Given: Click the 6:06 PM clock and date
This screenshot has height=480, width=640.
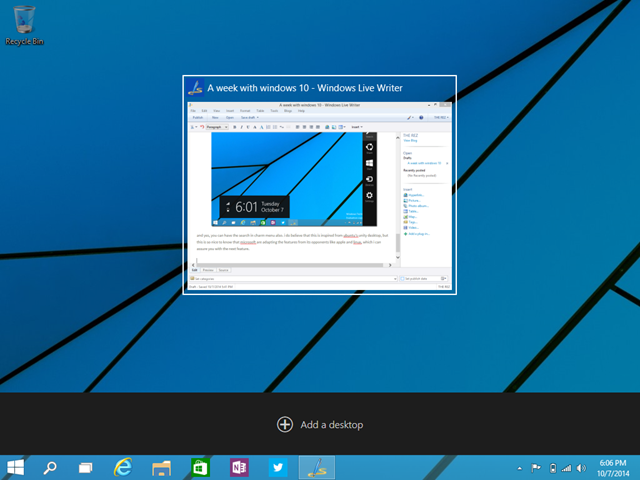Looking at the screenshot, I should point(611,467).
